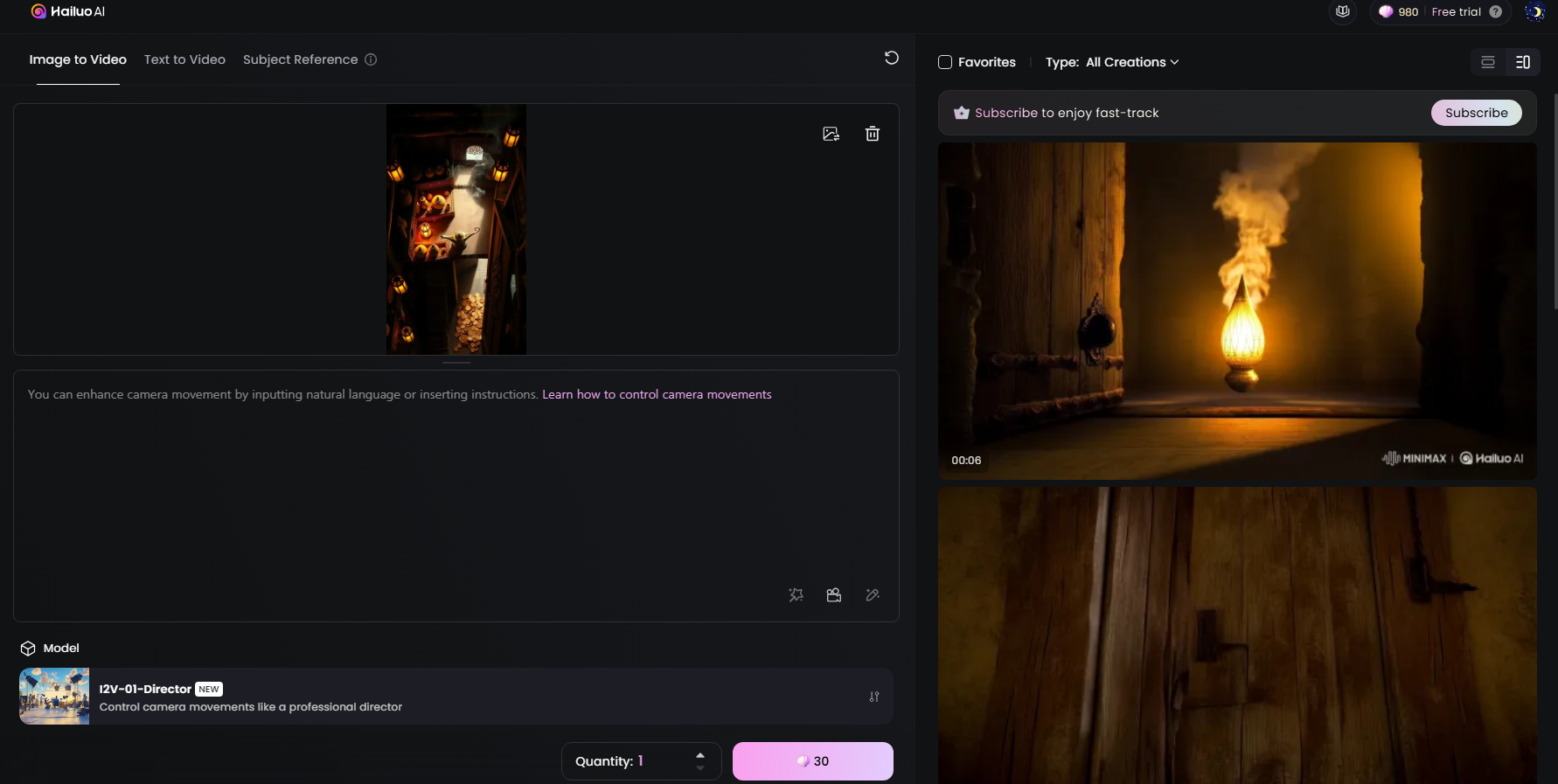Click the reset refresh arrow icon
Viewport: 1558px width, 784px height.
pos(892,58)
